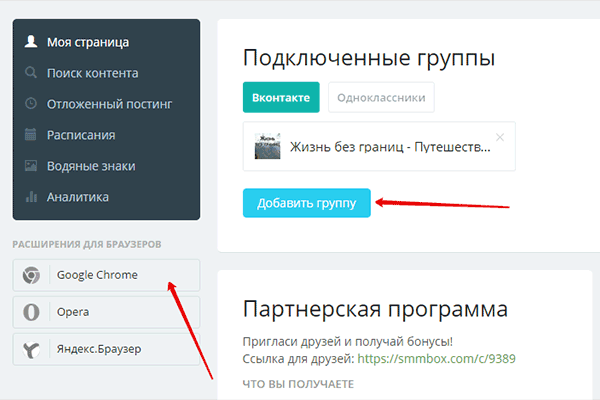This screenshot has width=600, height=400.
Task: Click the Расширения для браузеров label
Action: pos(87,244)
